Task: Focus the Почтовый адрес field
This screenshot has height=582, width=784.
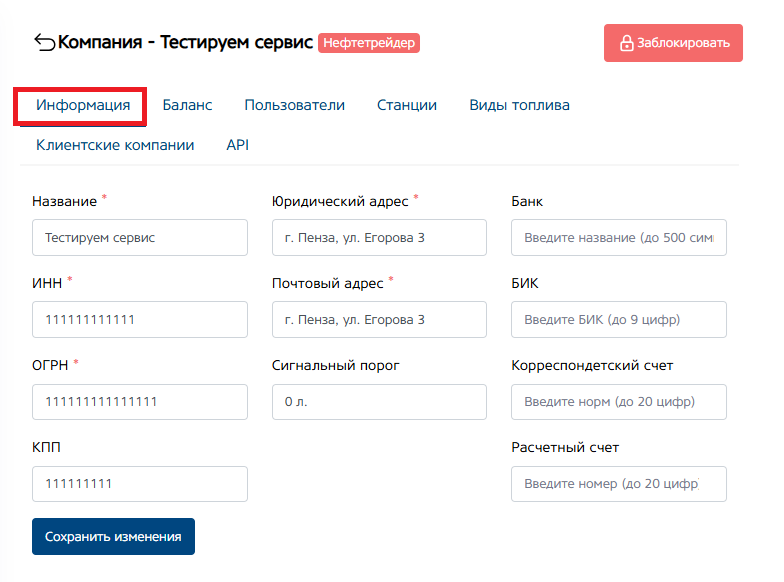Action: click(379, 320)
